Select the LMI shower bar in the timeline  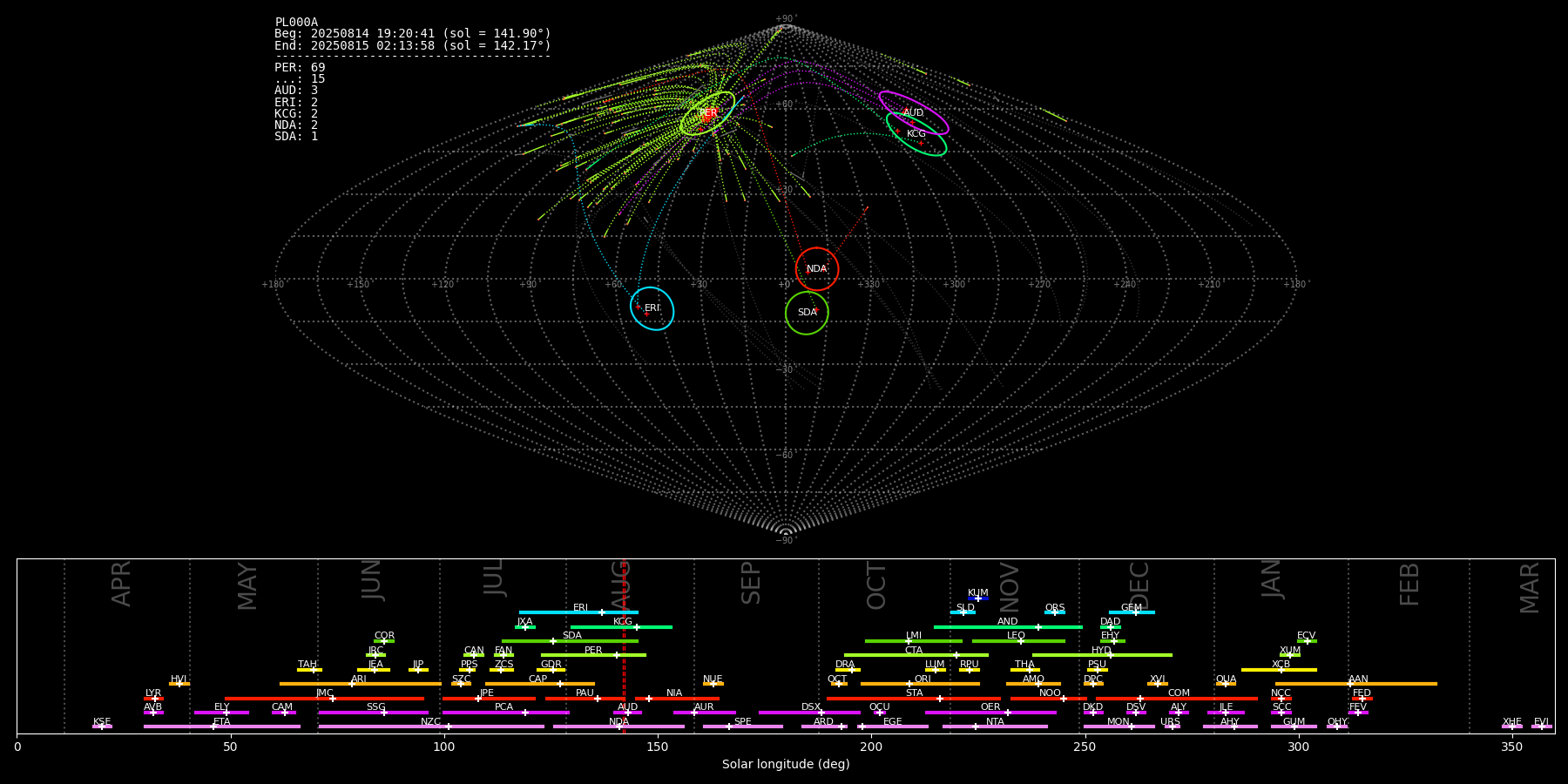click(914, 641)
